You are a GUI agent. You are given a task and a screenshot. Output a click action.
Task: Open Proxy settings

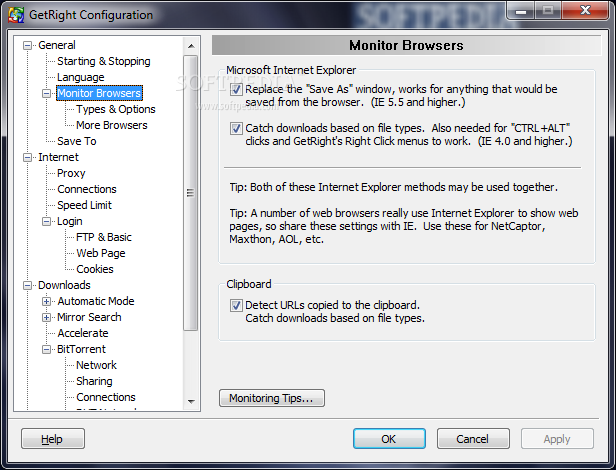[x=71, y=173]
